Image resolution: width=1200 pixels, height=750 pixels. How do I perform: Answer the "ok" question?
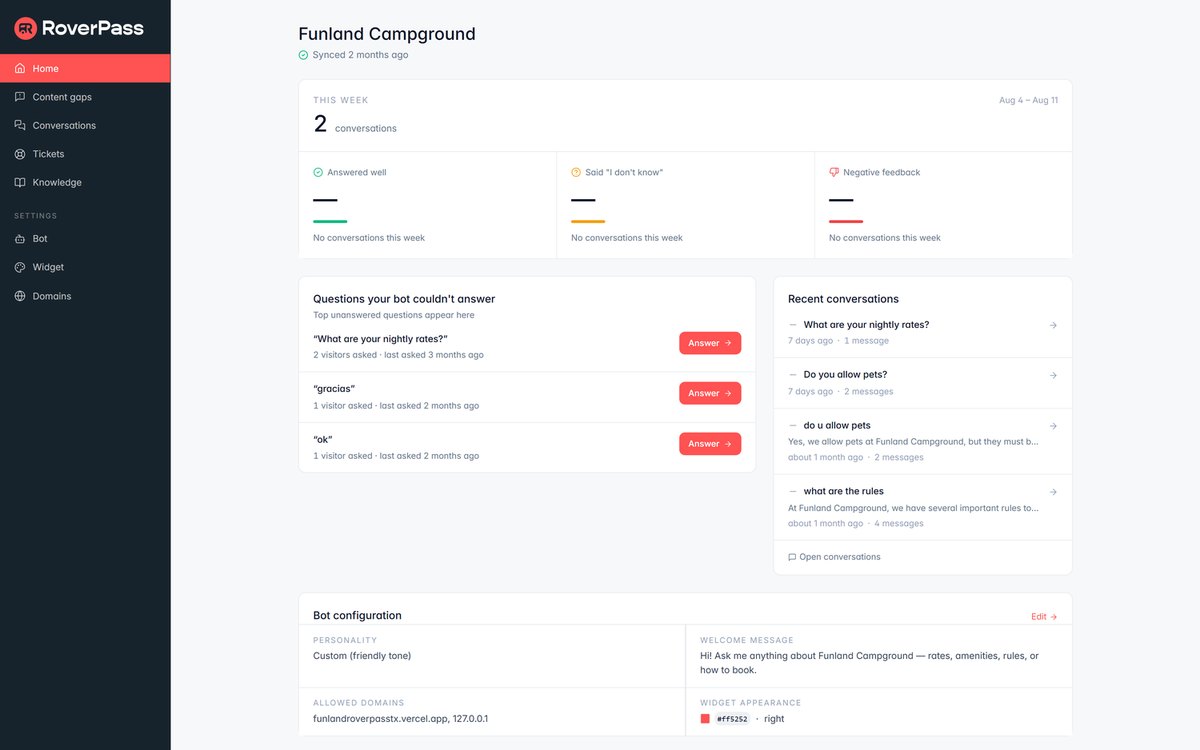click(x=710, y=443)
